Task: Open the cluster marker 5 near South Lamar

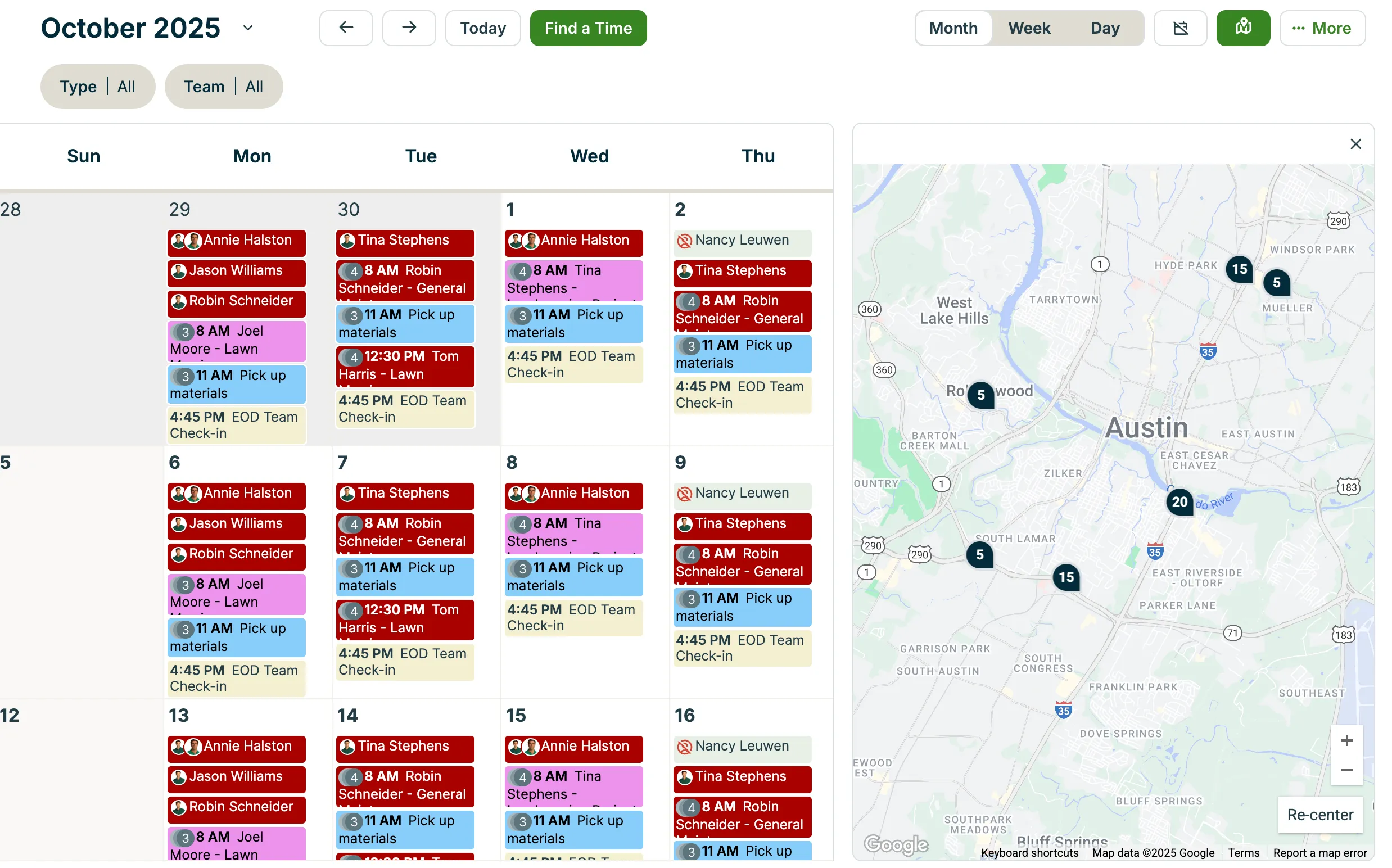Action: [x=979, y=554]
